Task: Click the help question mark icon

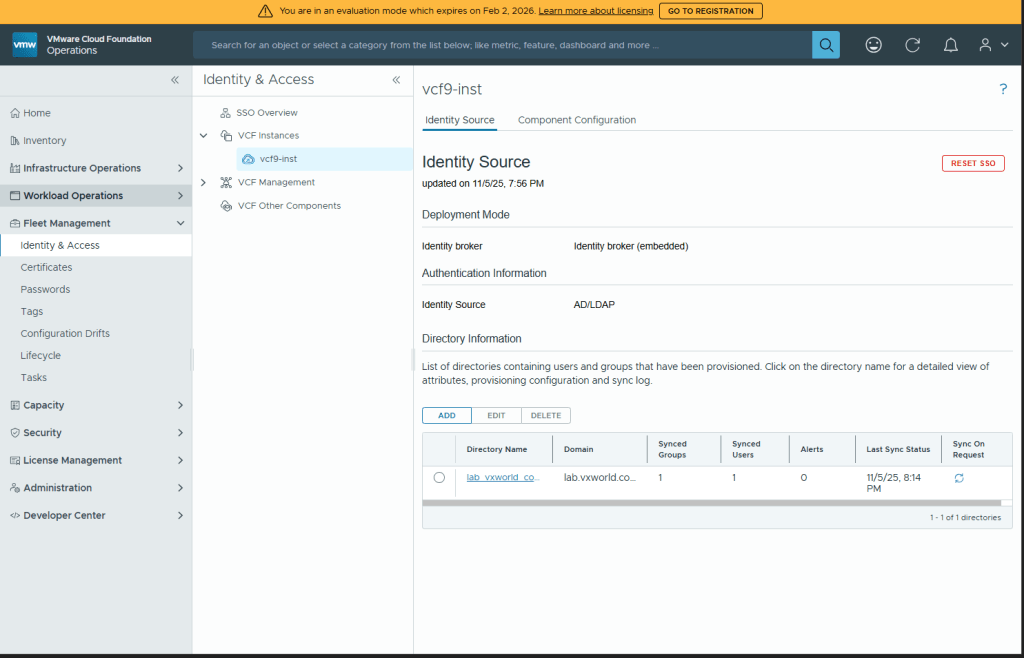Action: click(x=1003, y=89)
